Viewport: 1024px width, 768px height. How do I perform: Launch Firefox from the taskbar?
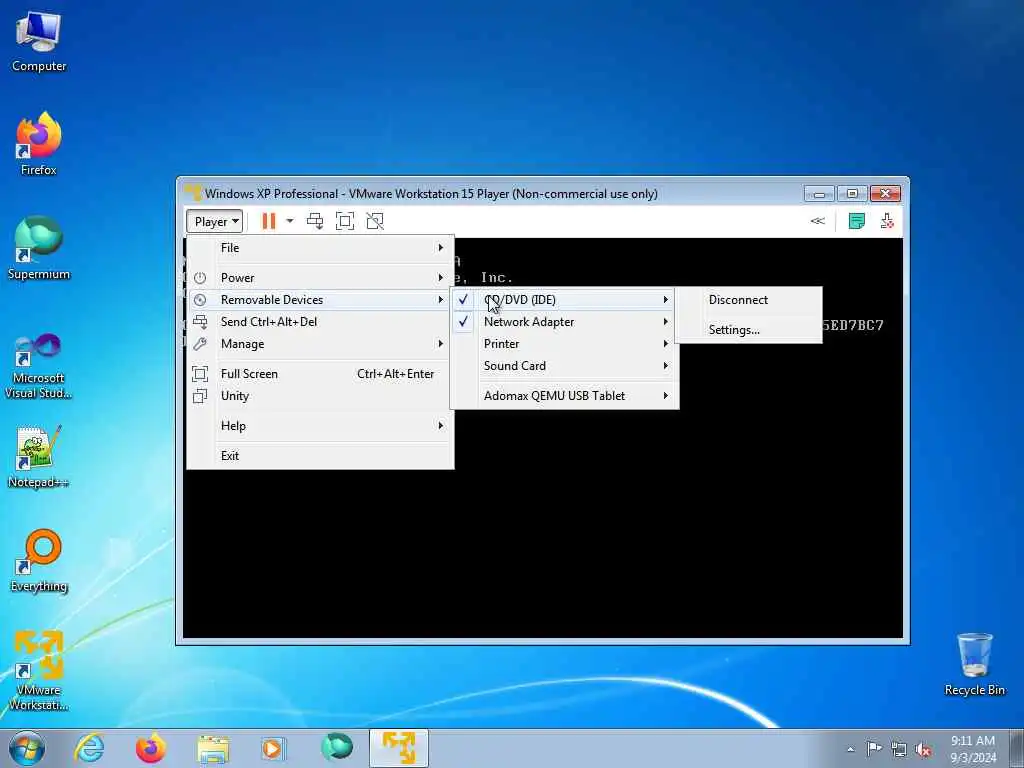pyautogui.click(x=151, y=748)
